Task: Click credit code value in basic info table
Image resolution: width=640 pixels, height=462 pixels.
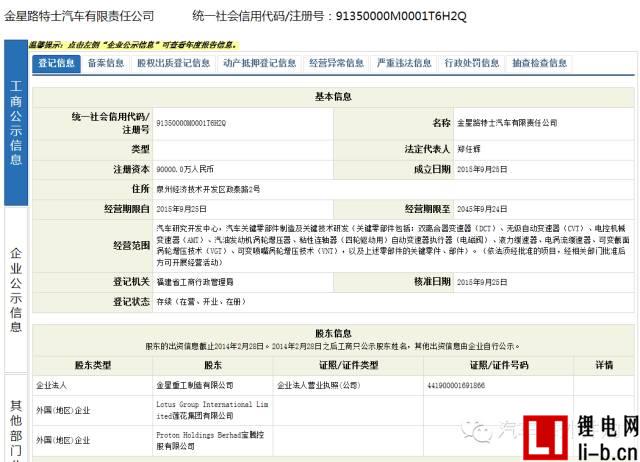Action: pos(191,123)
